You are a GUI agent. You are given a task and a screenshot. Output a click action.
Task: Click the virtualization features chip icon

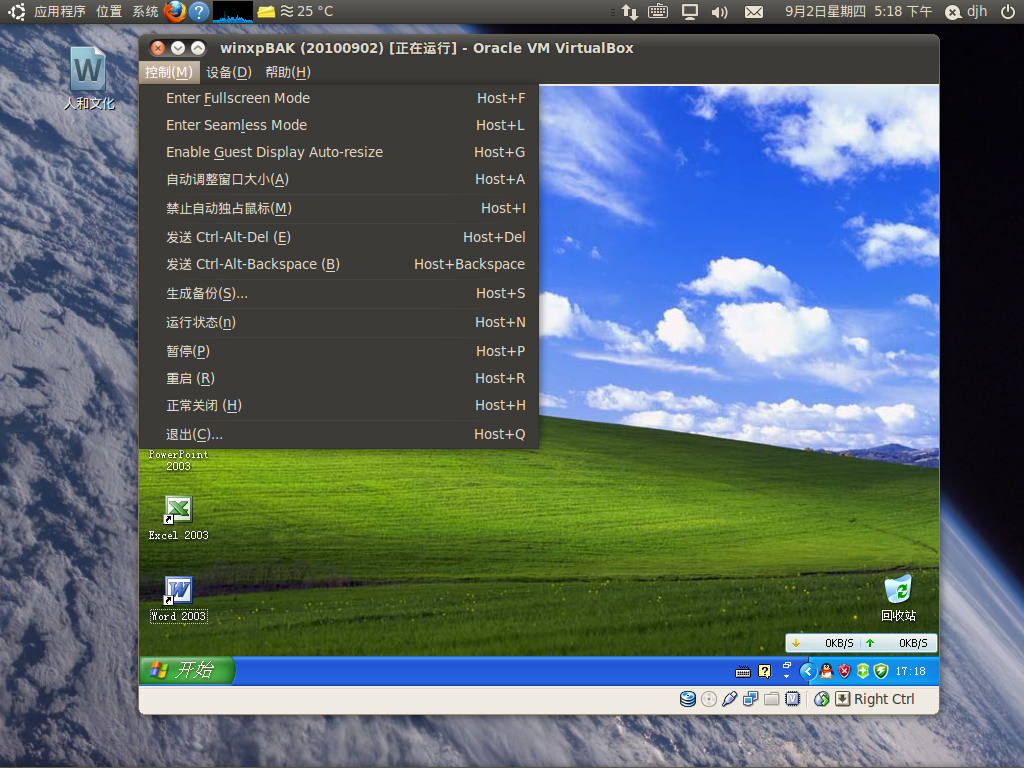pyautogui.click(x=792, y=699)
